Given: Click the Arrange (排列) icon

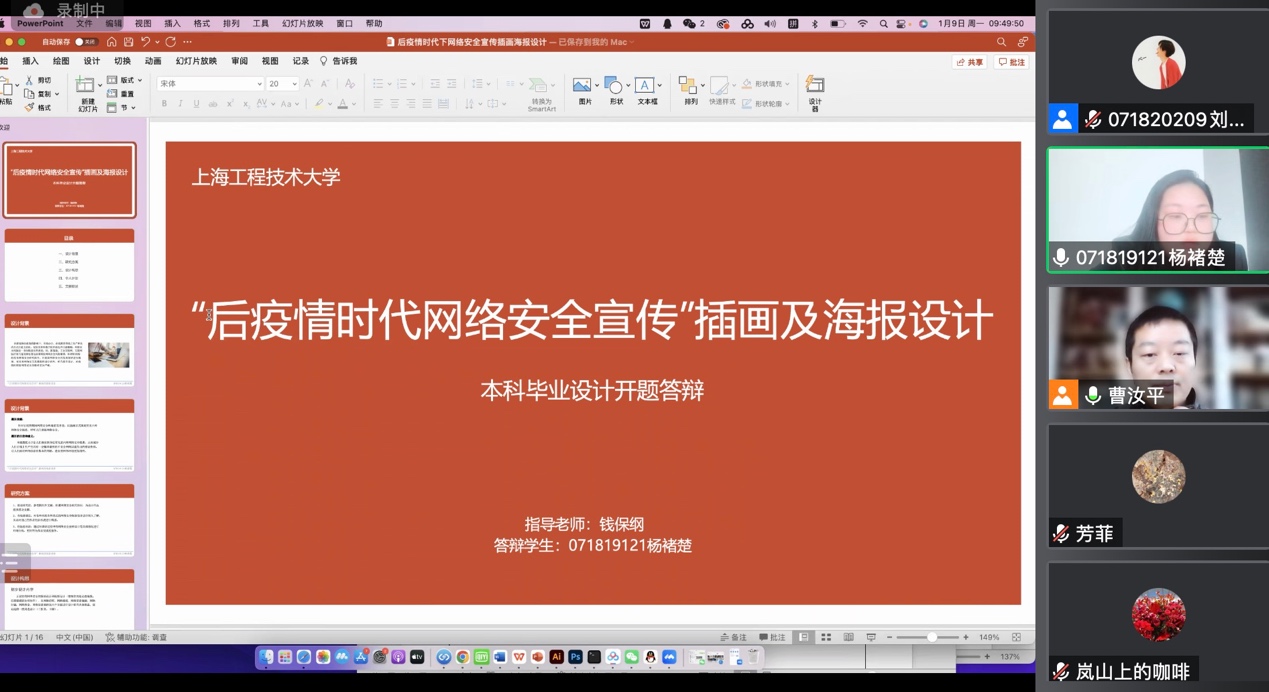Looking at the screenshot, I should tap(688, 87).
